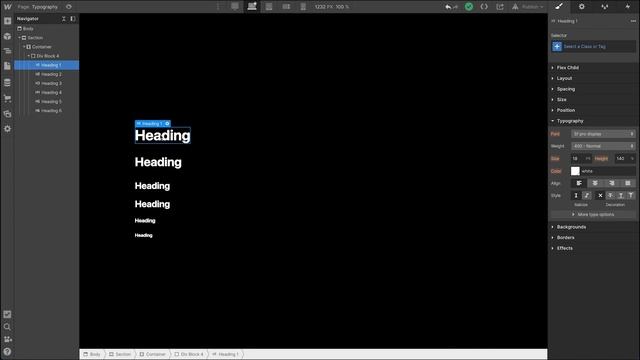Switch to large desktop breakpoint
The width and height of the screenshot is (640, 360).
(x=235, y=7)
